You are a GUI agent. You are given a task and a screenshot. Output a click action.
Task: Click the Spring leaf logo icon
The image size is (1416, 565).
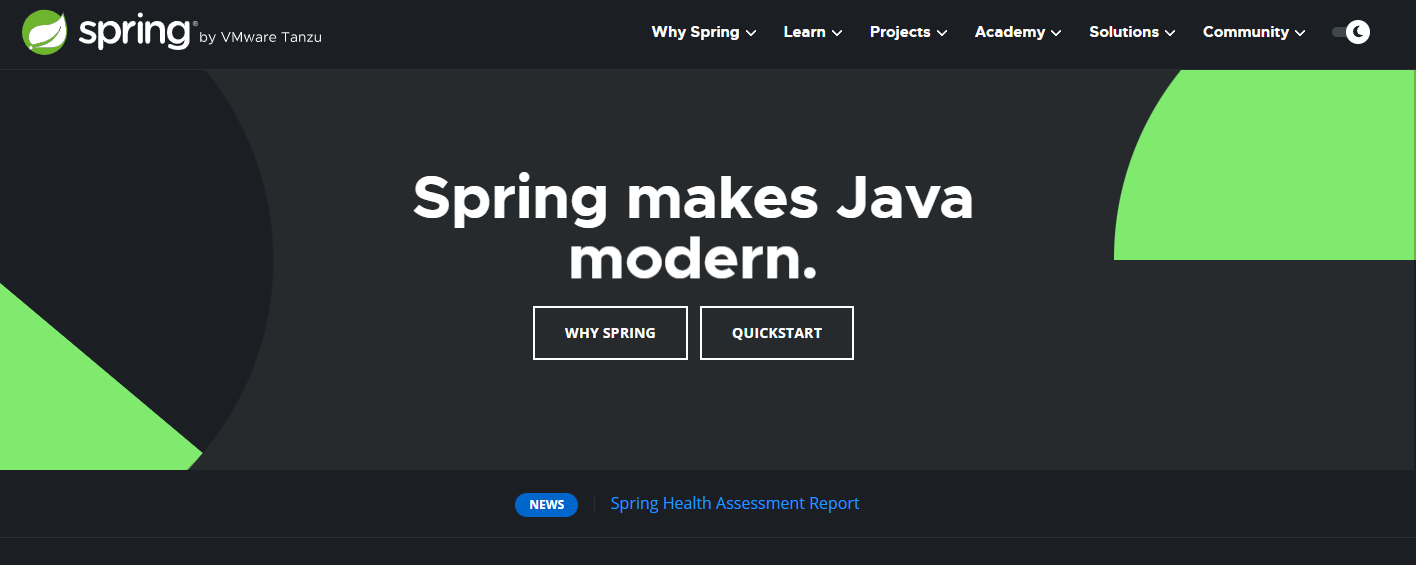[x=45, y=32]
